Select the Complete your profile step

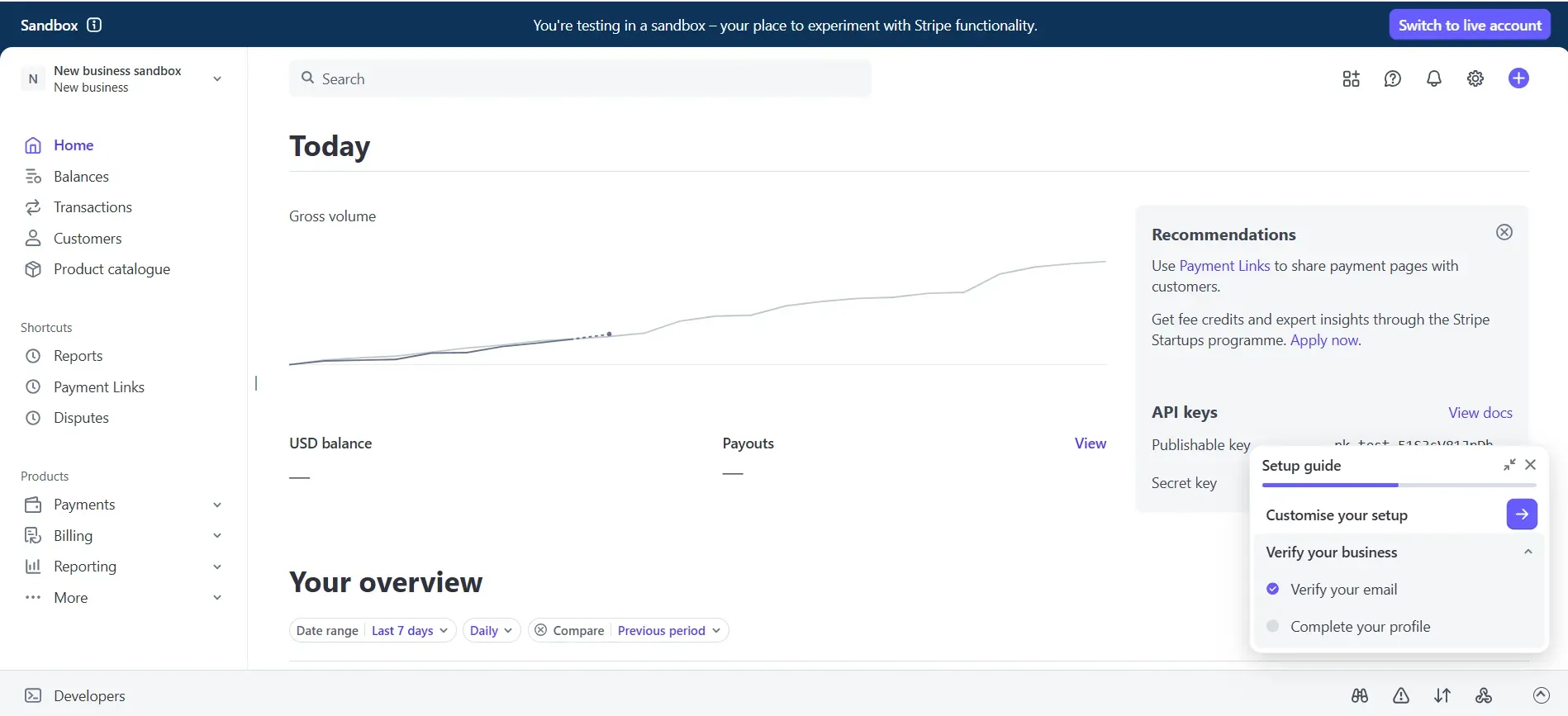[1359, 626]
